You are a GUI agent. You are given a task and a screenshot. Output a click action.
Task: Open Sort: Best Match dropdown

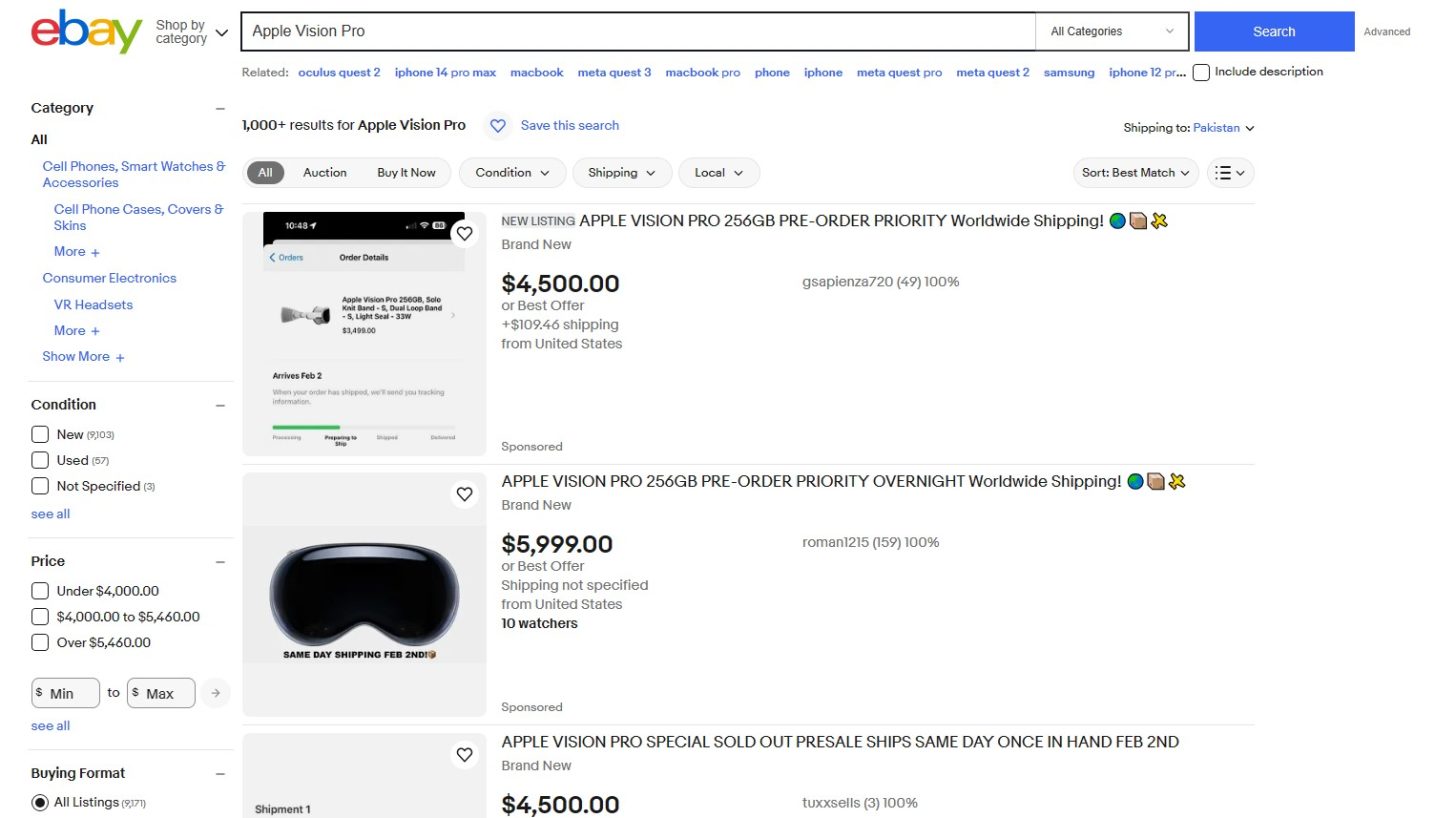tap(1136, 173)
